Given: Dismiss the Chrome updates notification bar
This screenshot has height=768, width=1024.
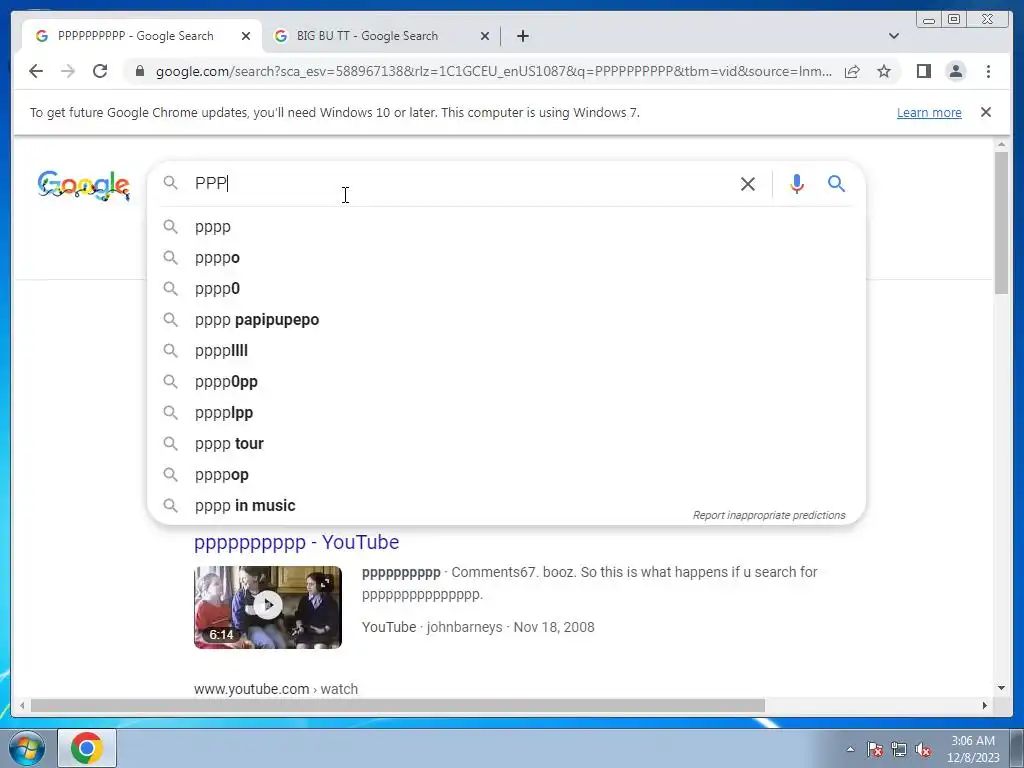Looking at the screenshot, I should (985, 112).
